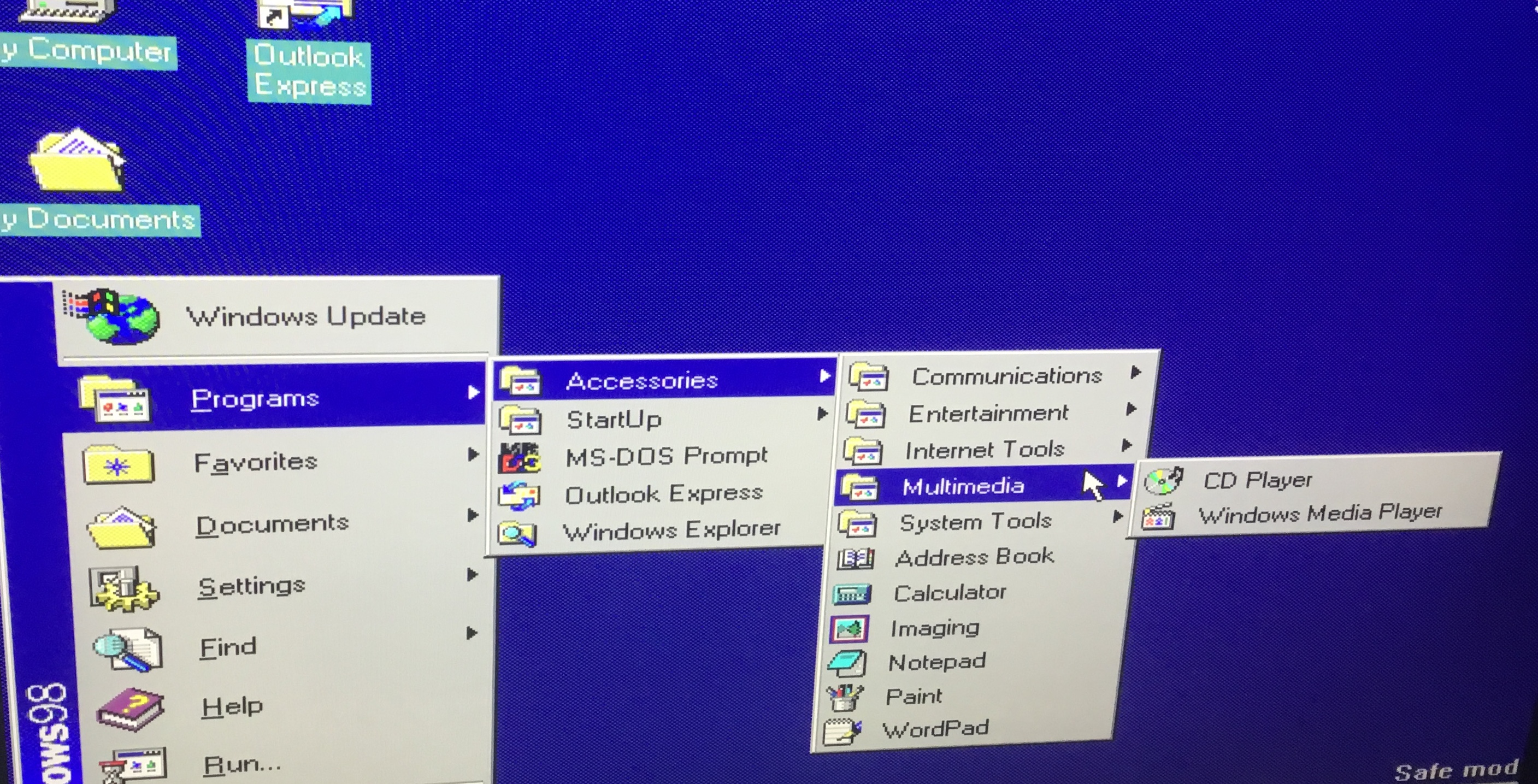Expand the Programs submenu arrow
Image resolution: width=1538 pixels, height=784 pixels.
click(x=474, y=393)
